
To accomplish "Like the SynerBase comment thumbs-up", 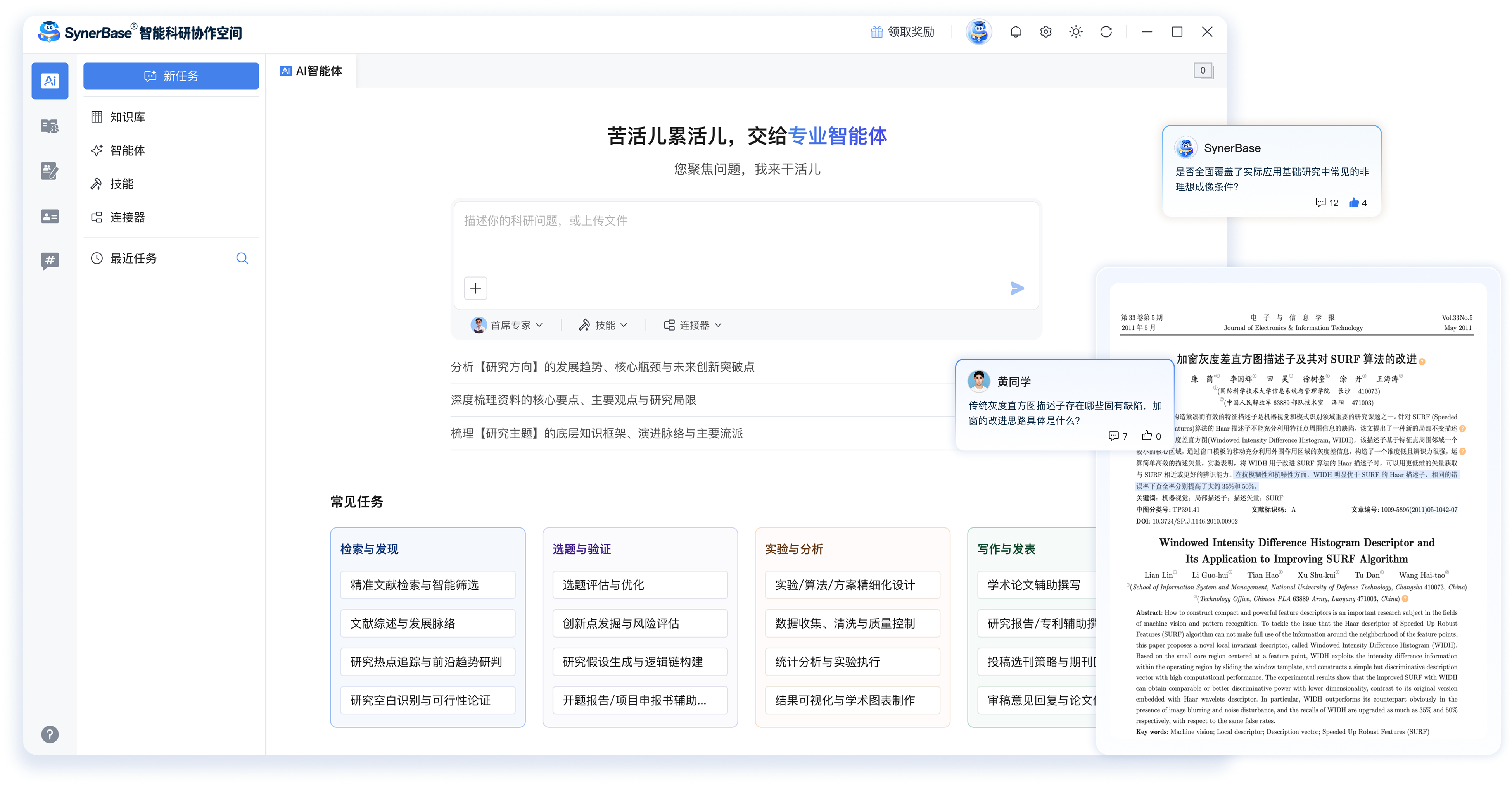I will pyautogui.click(x=1353, y=202).
